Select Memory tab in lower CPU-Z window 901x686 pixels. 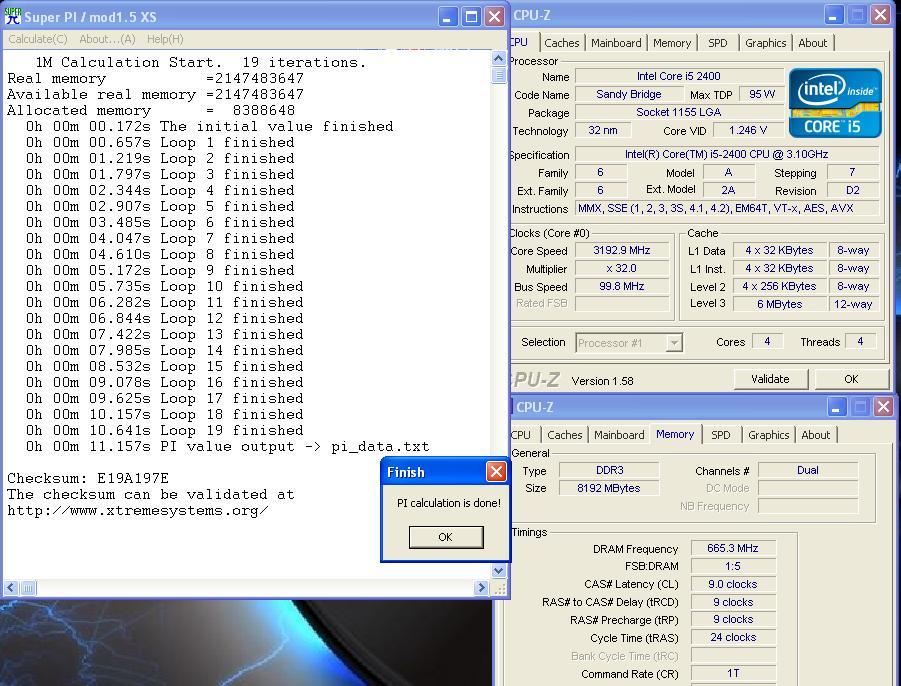[675, 434]
